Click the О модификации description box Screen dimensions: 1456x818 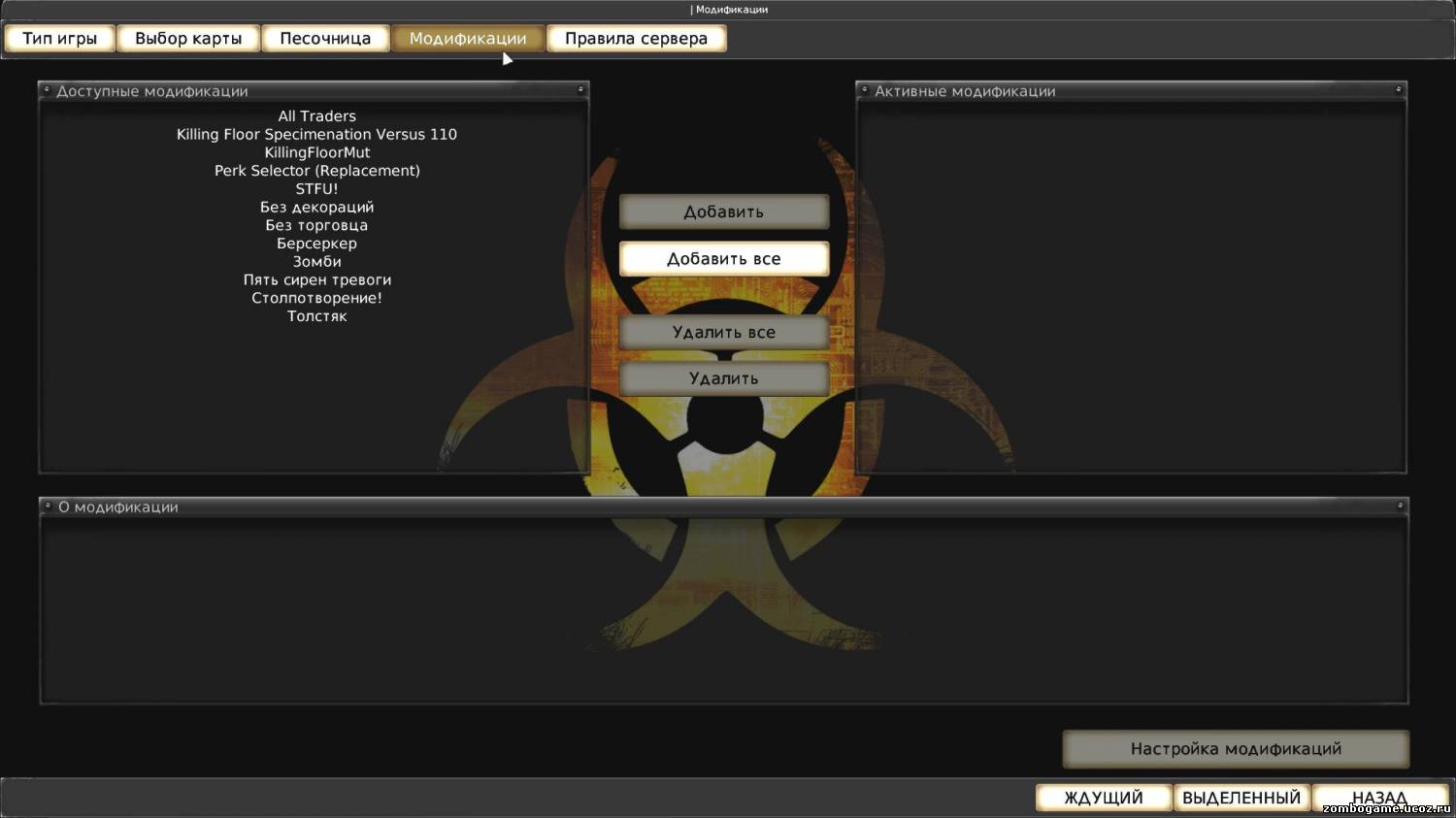tap(724, 609)
